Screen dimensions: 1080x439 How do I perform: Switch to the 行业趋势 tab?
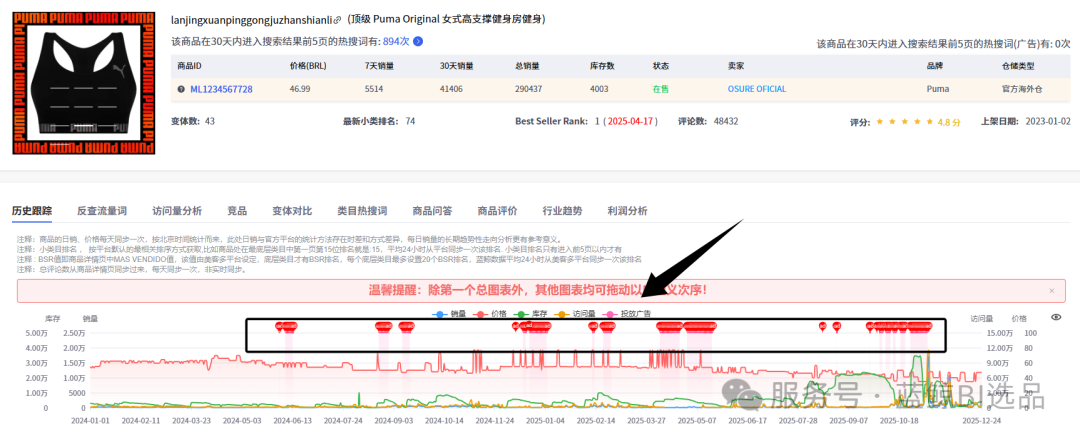562,211
